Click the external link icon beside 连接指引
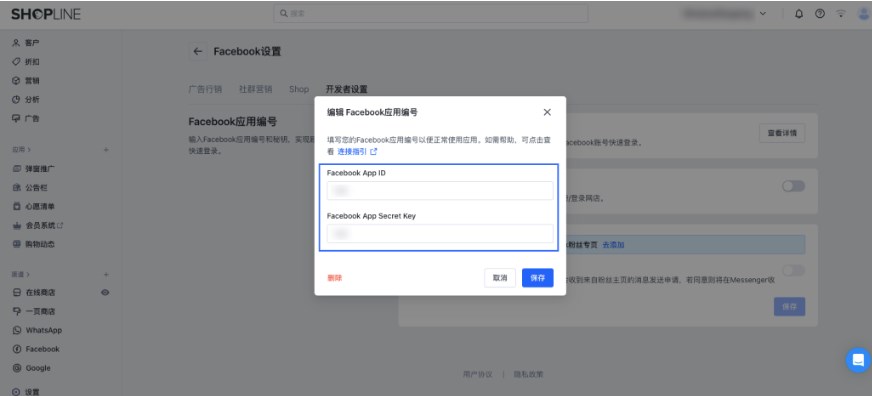 coord(374,151)
